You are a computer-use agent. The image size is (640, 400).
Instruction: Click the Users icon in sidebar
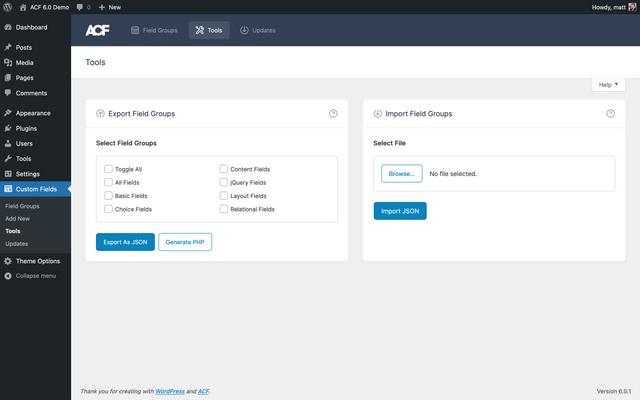pyautogui.click(x=8, y=143)
